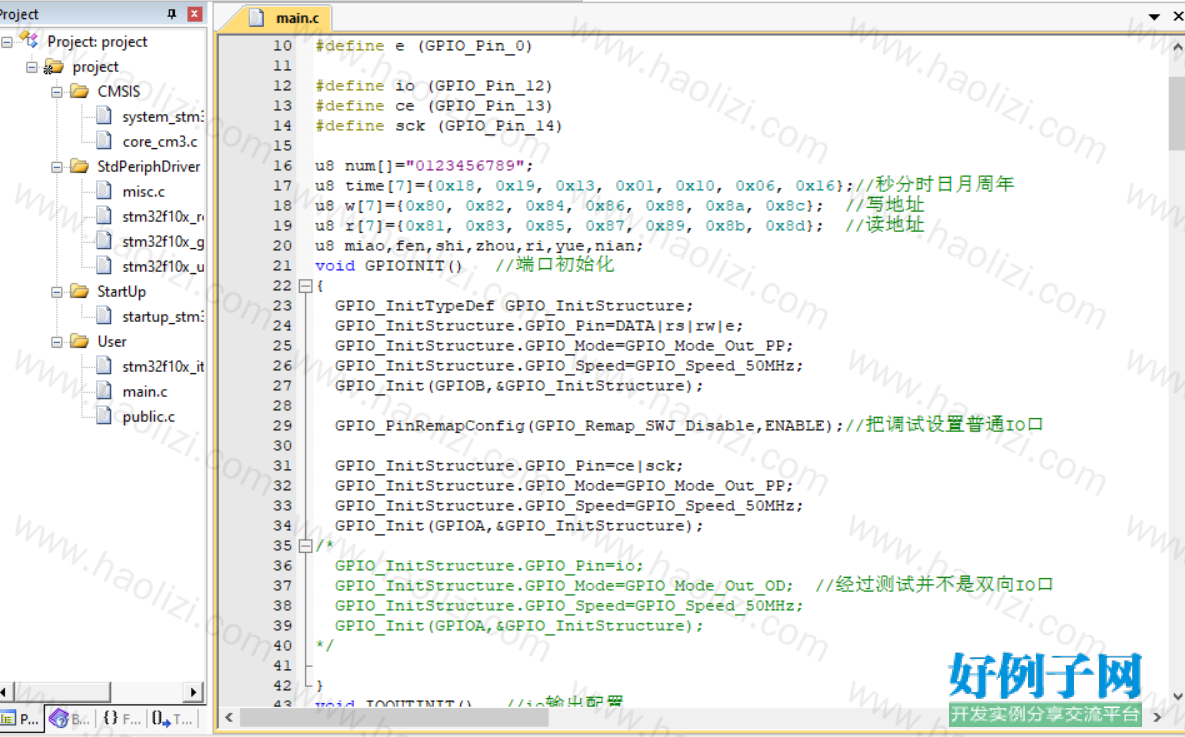Collapse the StdPeriphDriver group
Screen dimensions: 1185x737
(x=57, y=166)
